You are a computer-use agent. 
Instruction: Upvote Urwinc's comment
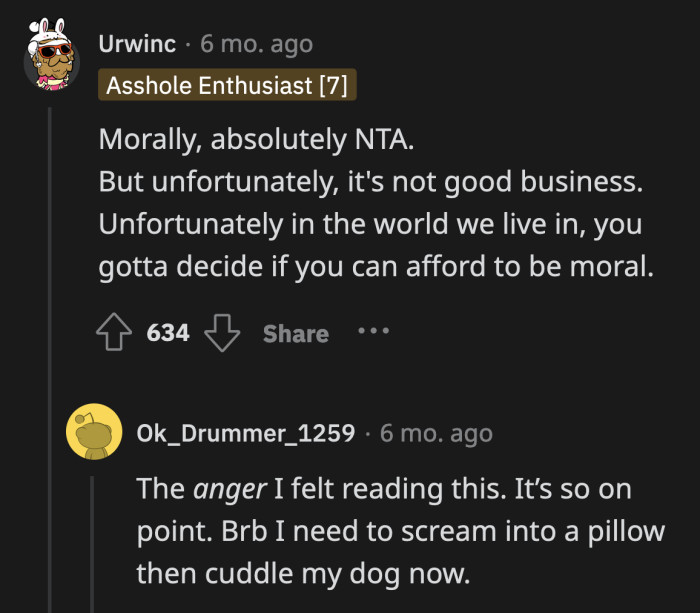tap(117, 333)
